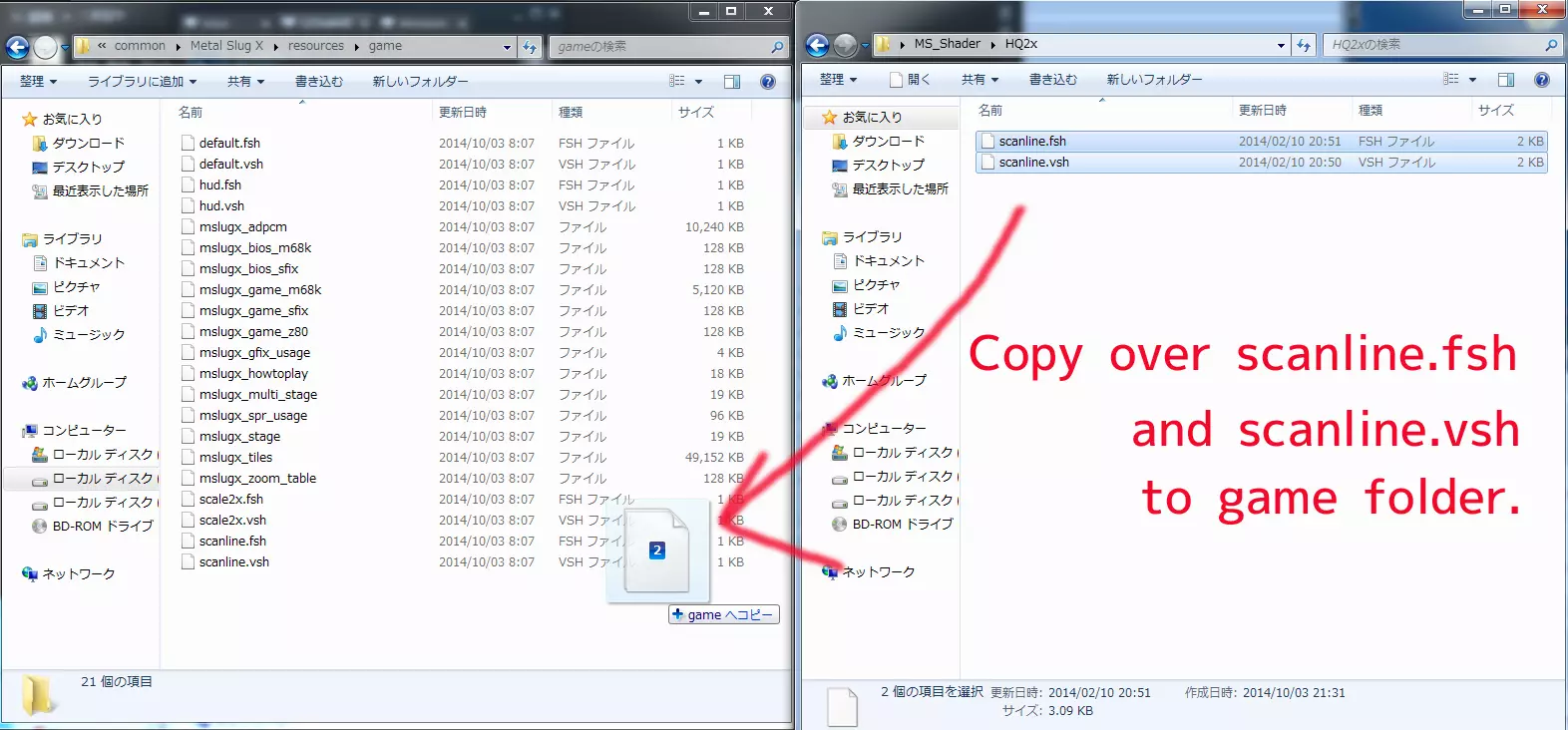
Task: Open ドキュメント library in game window sidebar
Action: 88,263
